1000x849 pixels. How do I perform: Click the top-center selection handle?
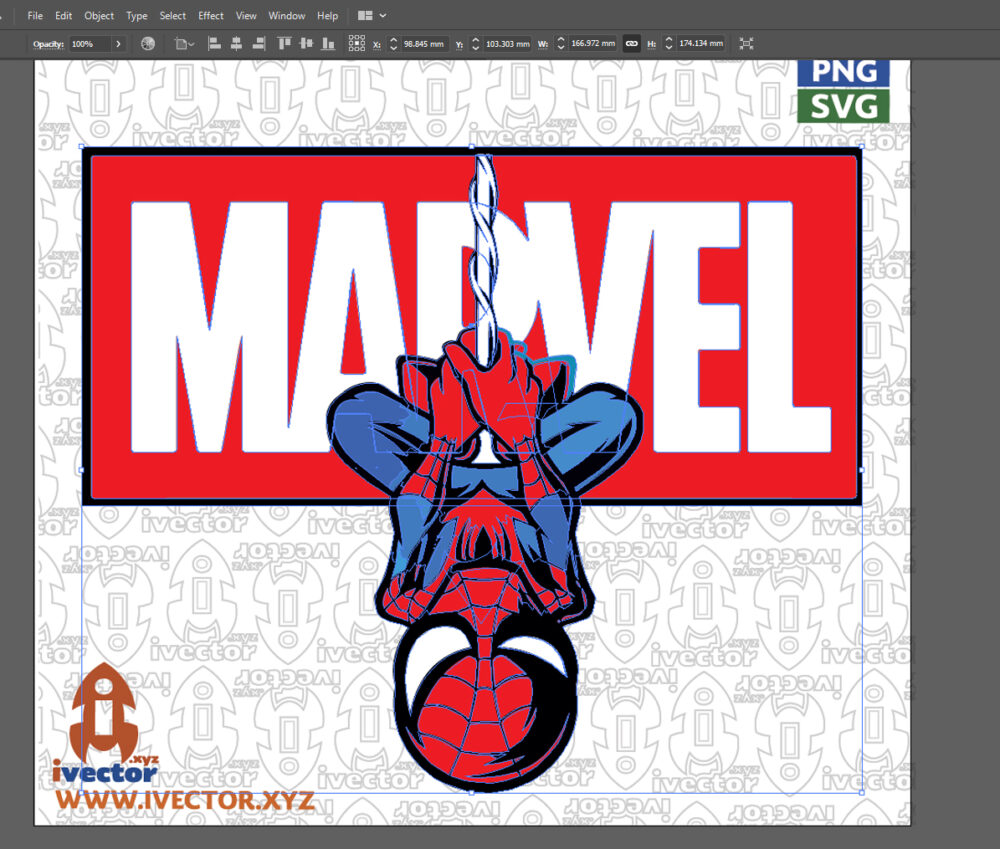point(471,147)
